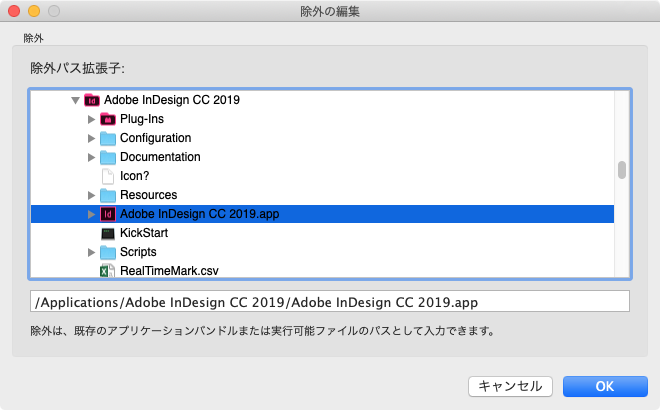This screenshot has width=660, height=410.
Task: Click the Resources folder icon
Action: pyautogui.click(x=108, y=195)
